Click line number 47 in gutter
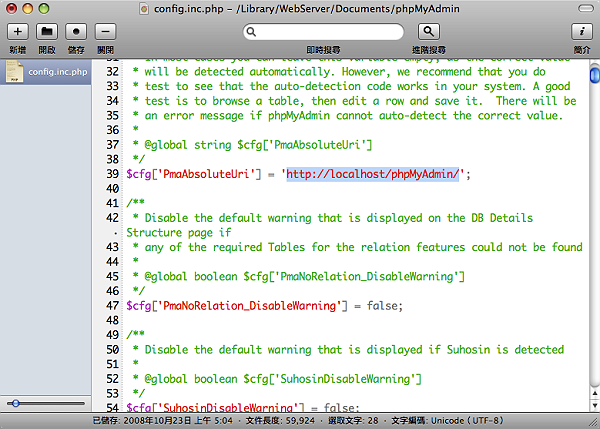This screenshot has height=429, width=600. coord(112,306)
